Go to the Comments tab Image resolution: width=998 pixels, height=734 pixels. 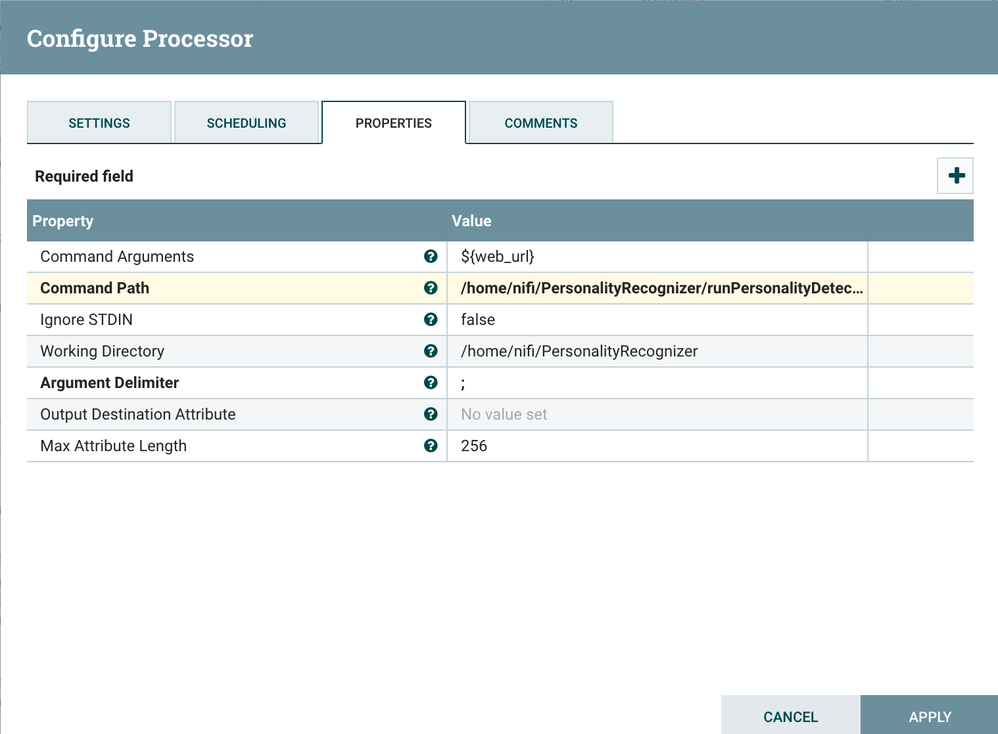coord(540,123)
